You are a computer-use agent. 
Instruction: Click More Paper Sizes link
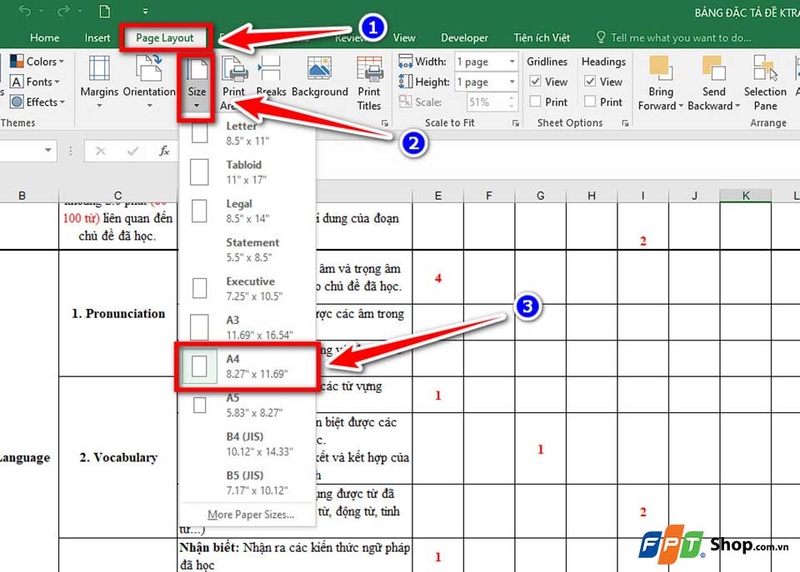[x=251, y=514]
